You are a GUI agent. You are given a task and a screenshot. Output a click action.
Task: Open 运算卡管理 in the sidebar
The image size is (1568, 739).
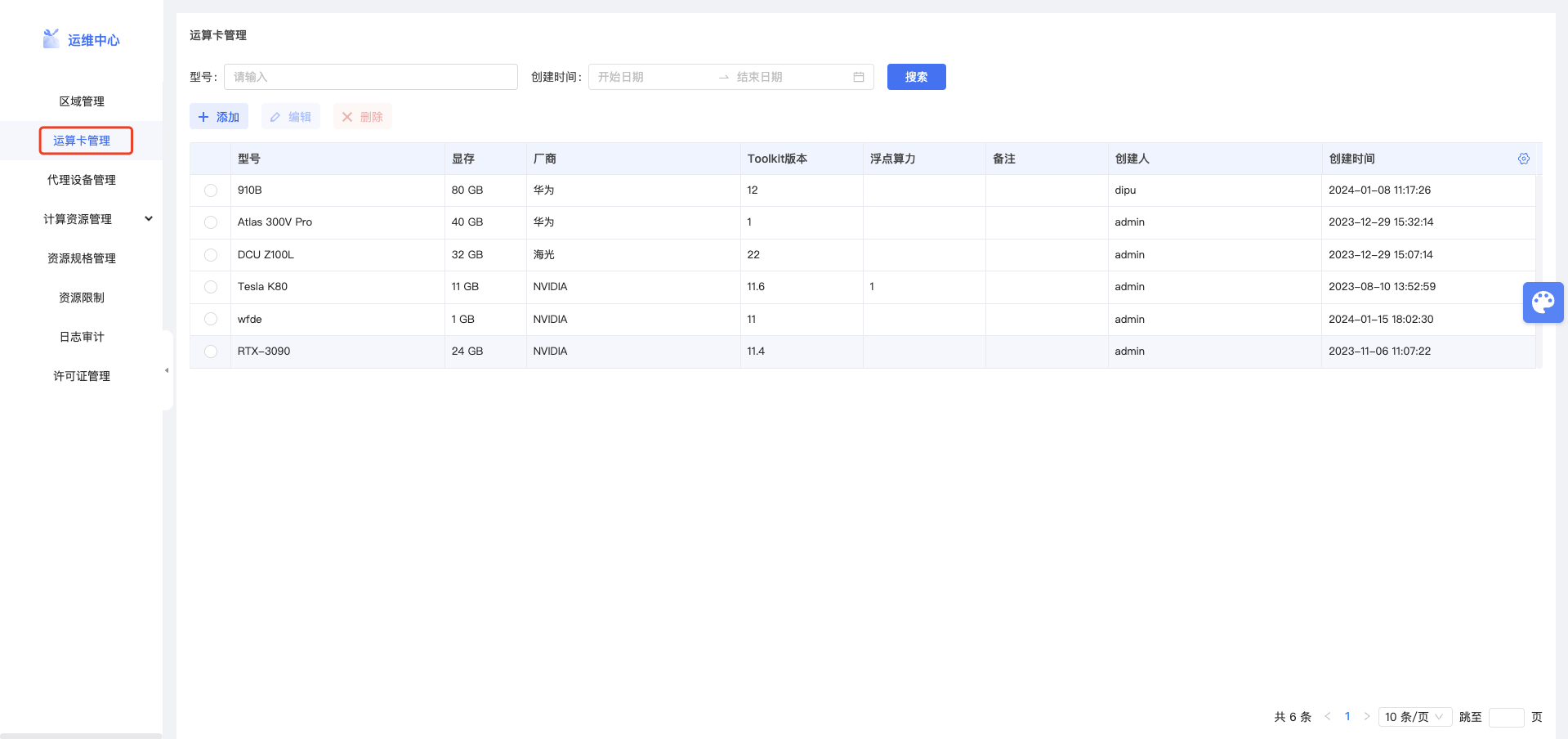[x=82, y=141]
